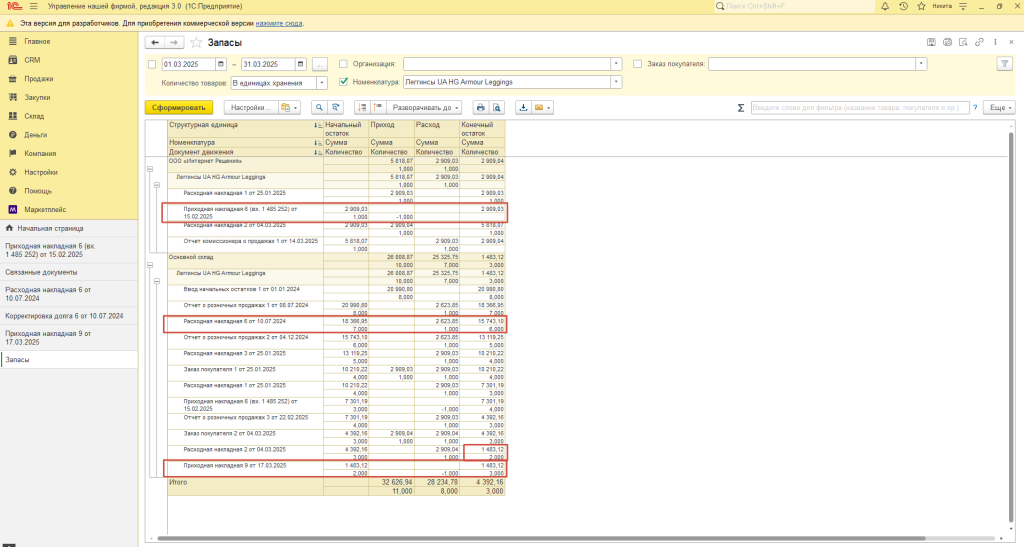1024x547 pixels.
Task: Click the Сформировать button
Action: [x=179, y=108]
